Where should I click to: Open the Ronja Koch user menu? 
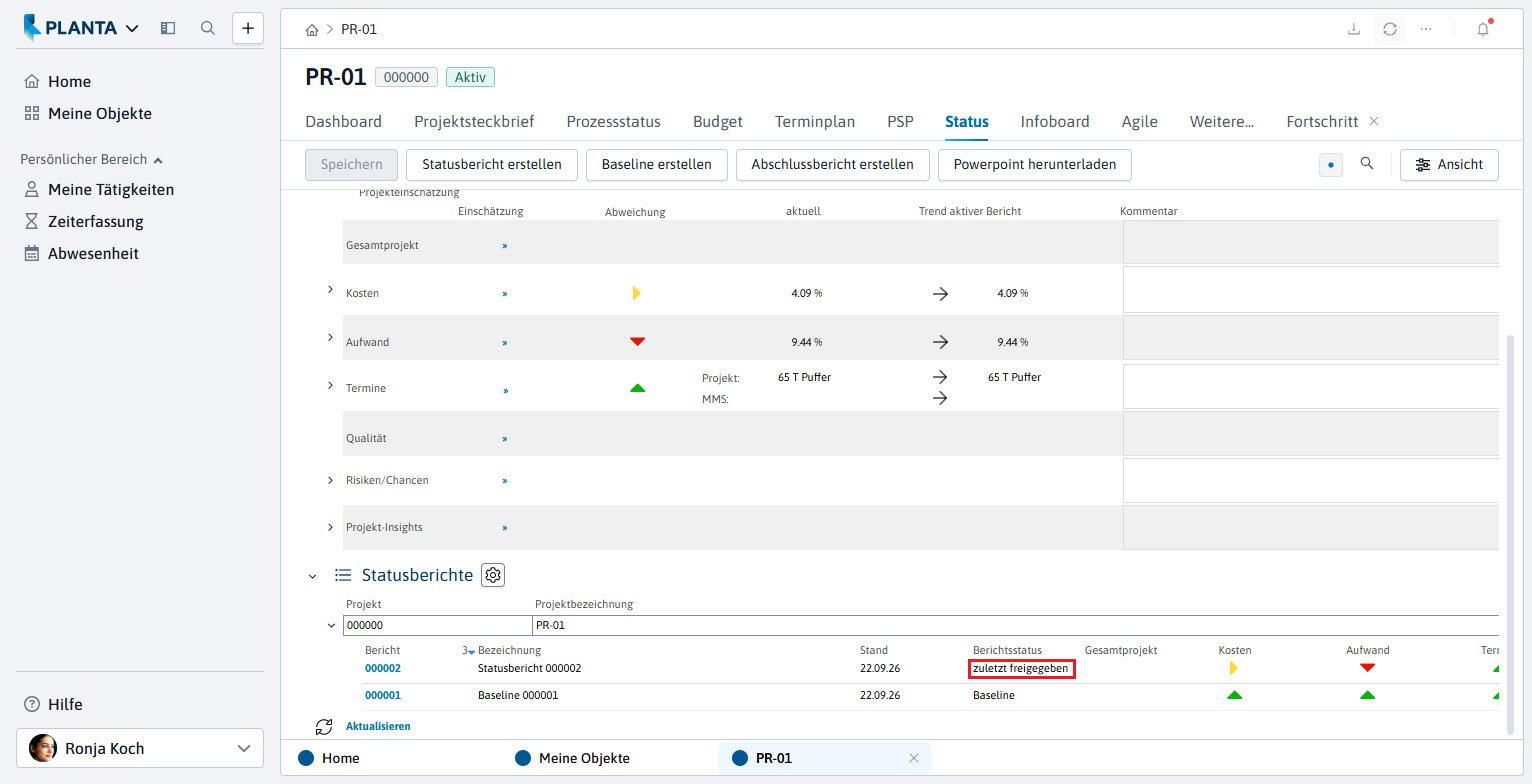point(140,748)
